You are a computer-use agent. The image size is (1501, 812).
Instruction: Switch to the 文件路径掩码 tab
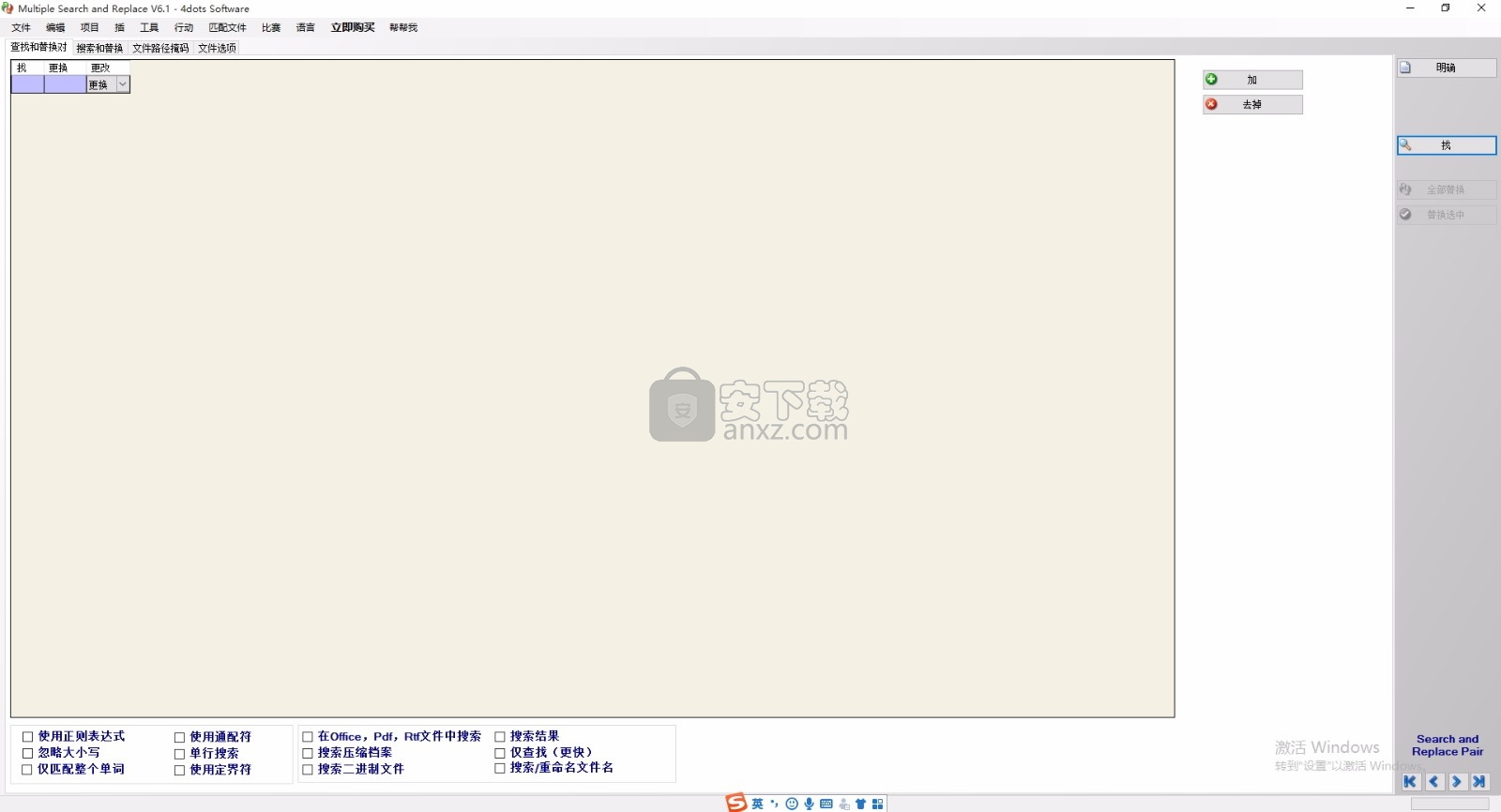(x=160, y=48)
